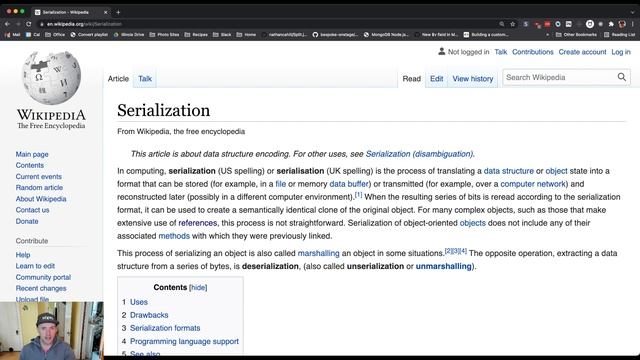
Task: Click the Wikipedia globe logo
Action: click(x=51, y=78)
